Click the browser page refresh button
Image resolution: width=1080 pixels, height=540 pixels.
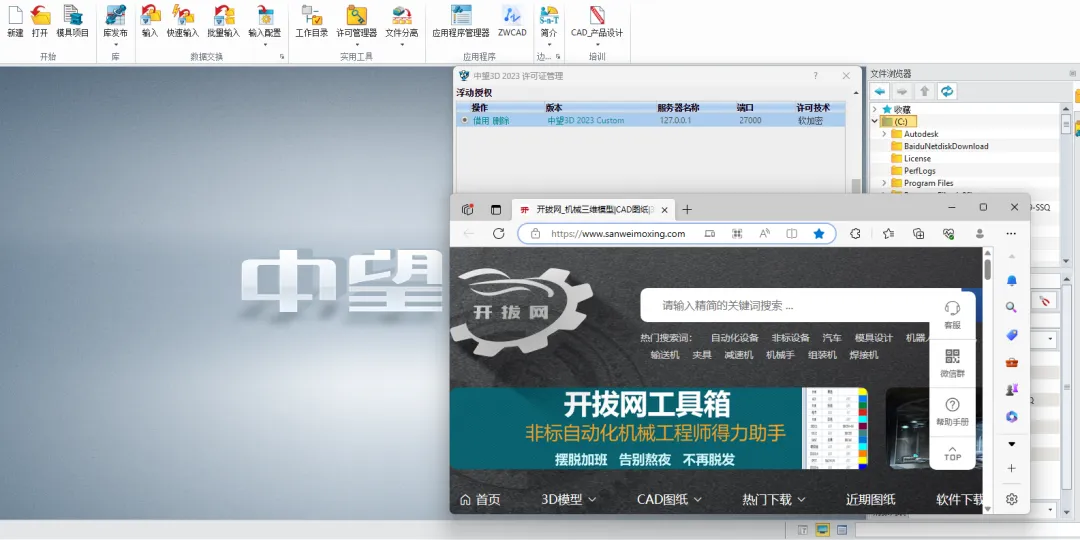click(499, 233)
